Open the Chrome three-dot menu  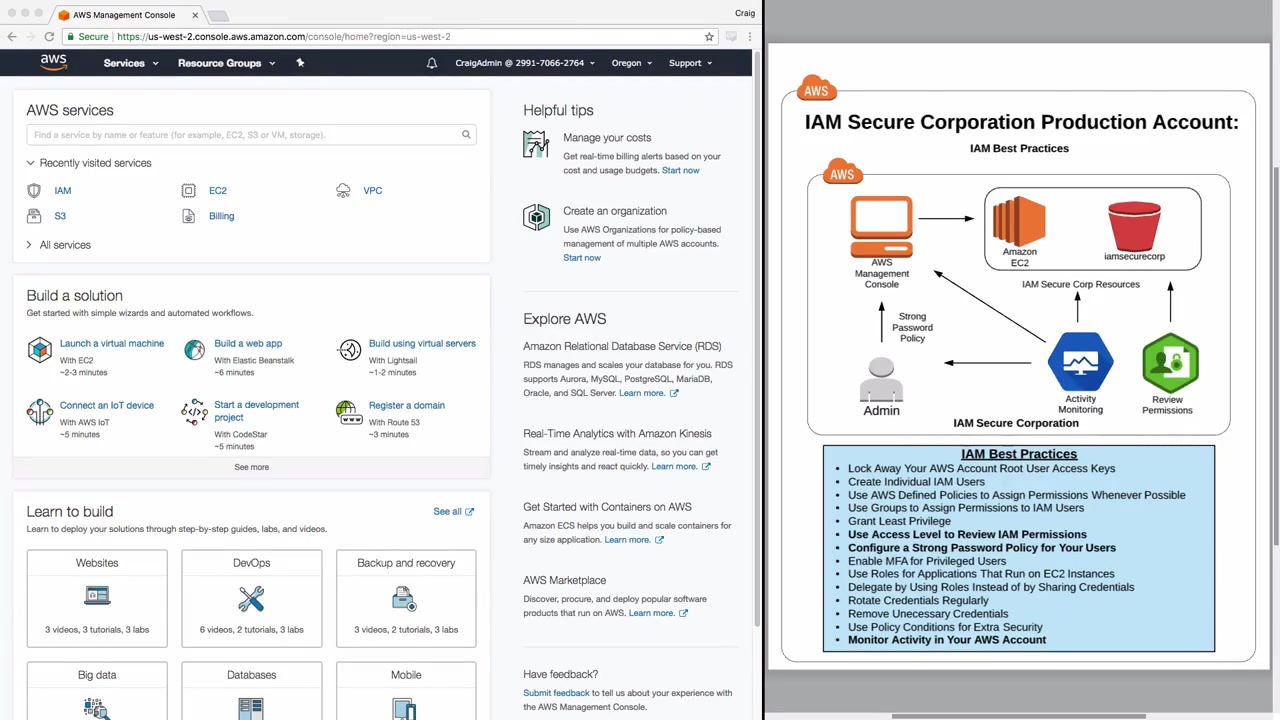(749, 37)
